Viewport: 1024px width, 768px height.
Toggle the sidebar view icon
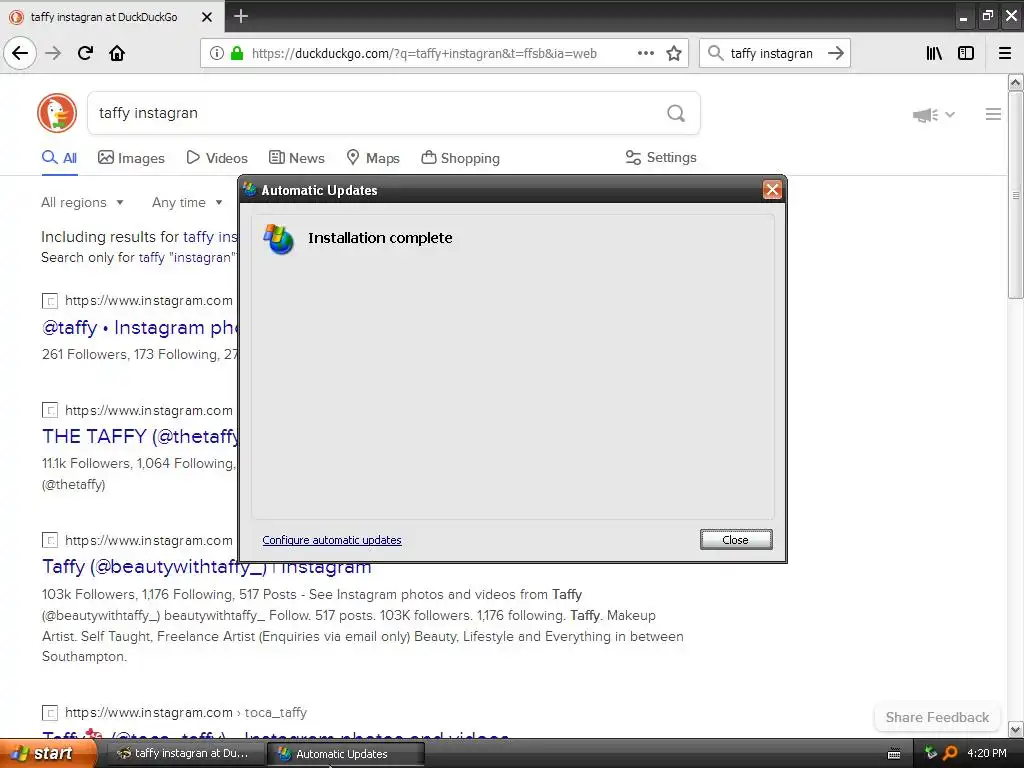(x=966, y=54)
